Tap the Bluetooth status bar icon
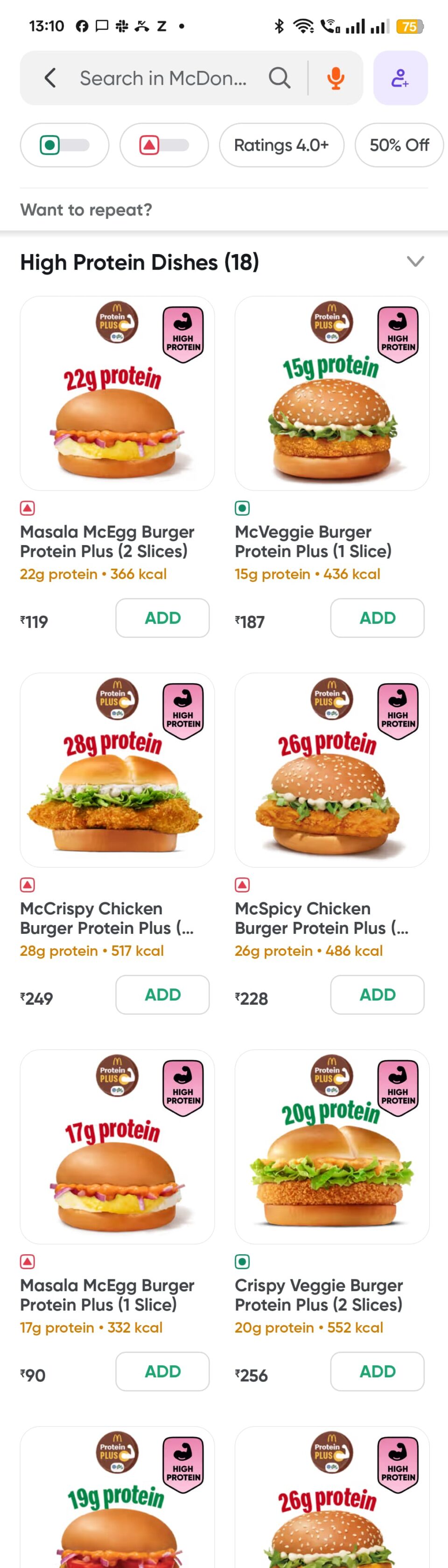The image size is (448, 1568). [279, 26]
